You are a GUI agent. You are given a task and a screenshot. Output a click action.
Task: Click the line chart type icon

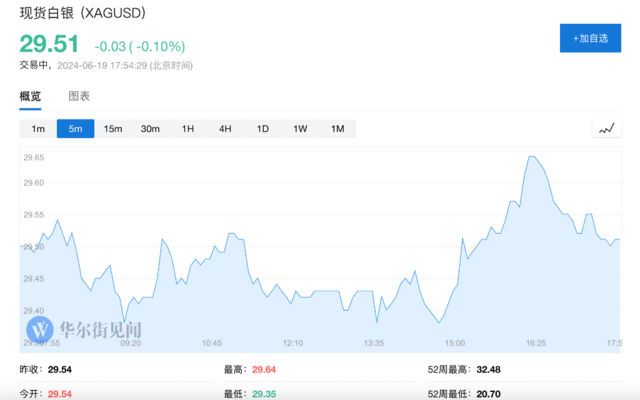point(606,128)
